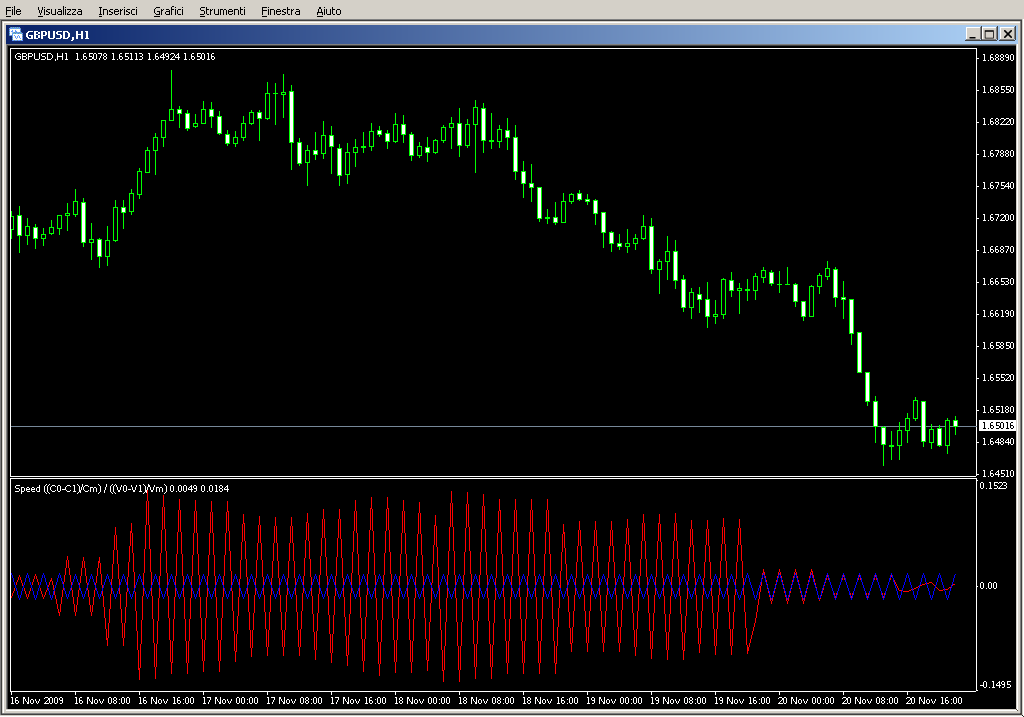Click the 18 Nov 08:00 time label
The width and height of the screenshot is (1024, 717).
[x=486, y=701]
